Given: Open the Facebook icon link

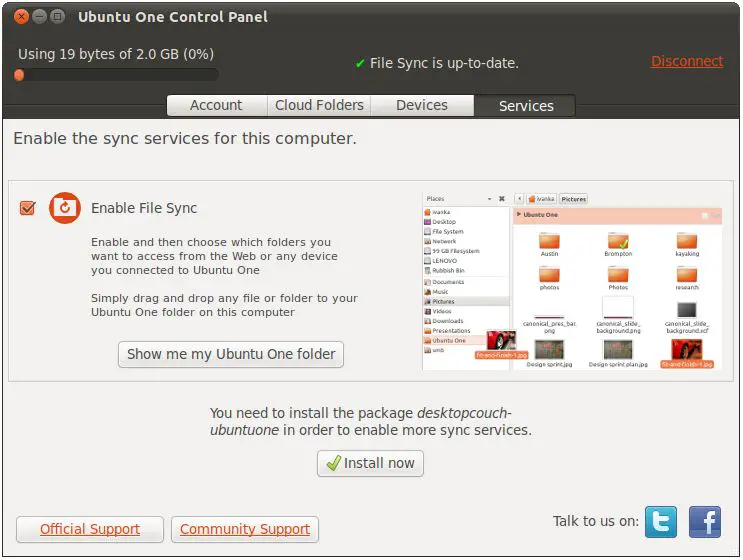Looking at the screenshot, I should click(704, 522).
